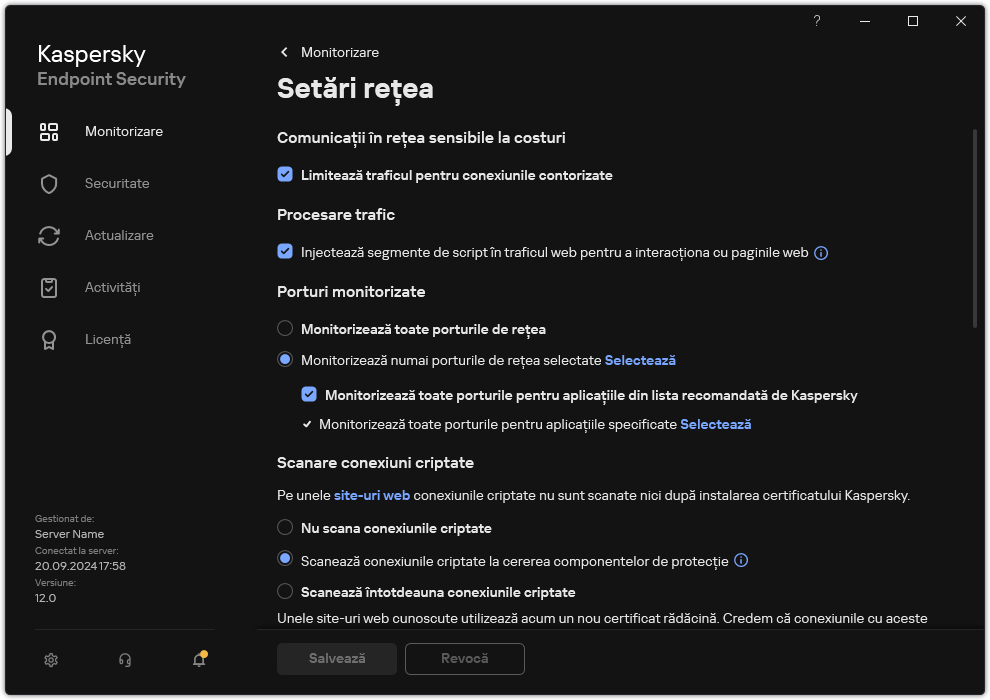
Task: Open help via the question mark icon
Action: (816, 21)
